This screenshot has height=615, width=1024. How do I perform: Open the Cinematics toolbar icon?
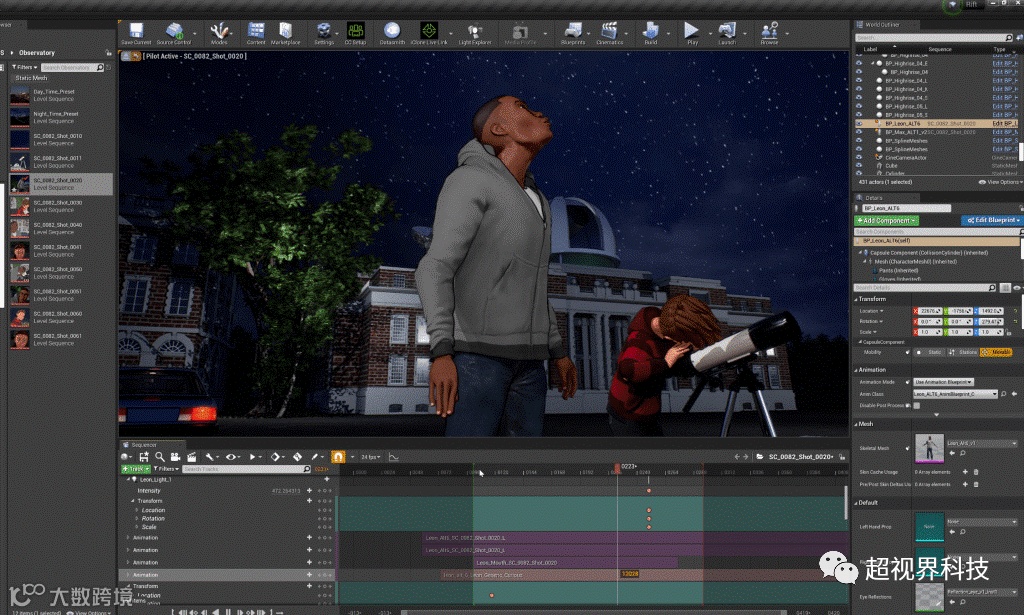(x=609, y=31)
